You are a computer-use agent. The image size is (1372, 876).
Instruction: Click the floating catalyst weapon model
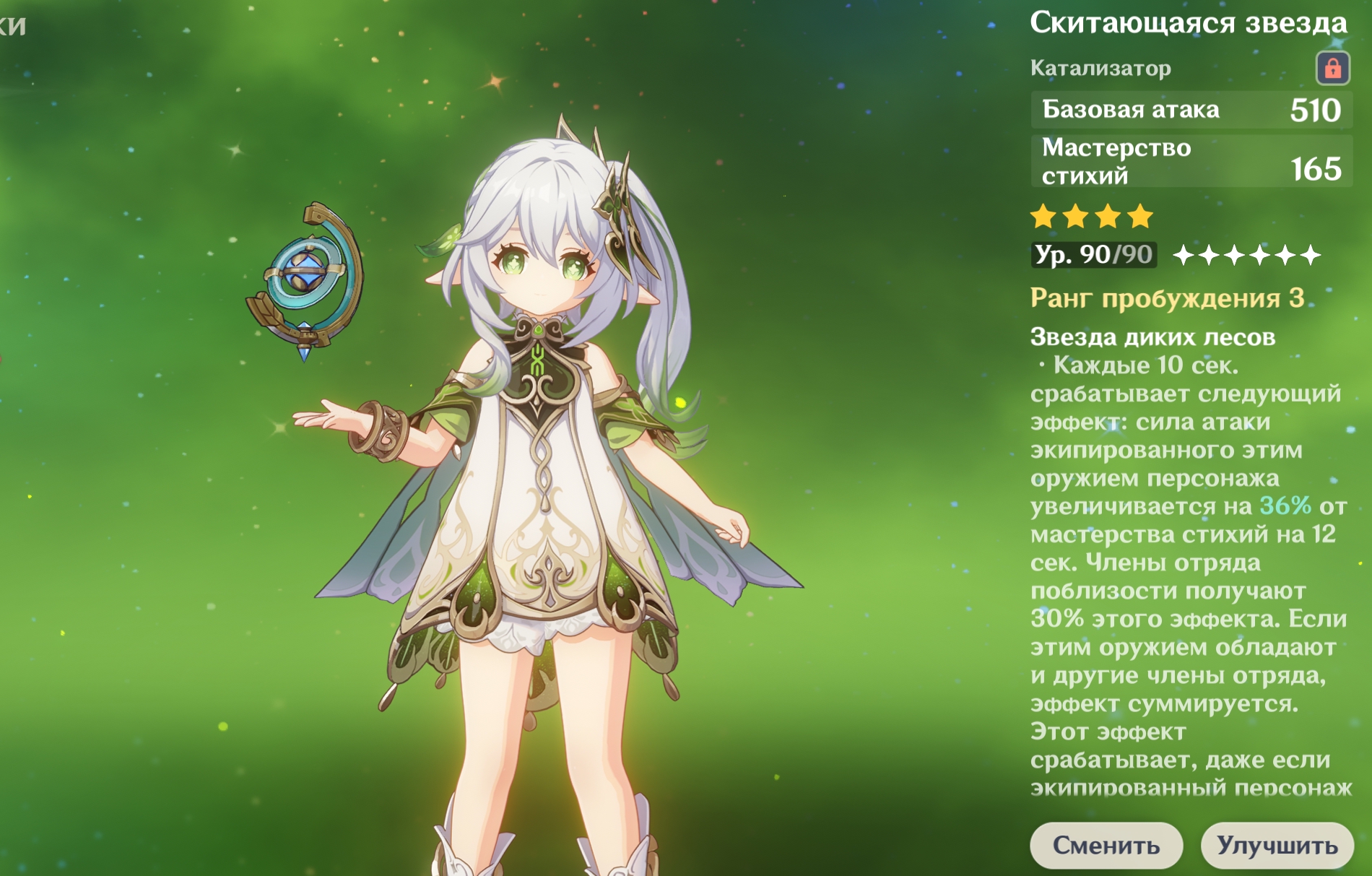click(x=304, y=282)
